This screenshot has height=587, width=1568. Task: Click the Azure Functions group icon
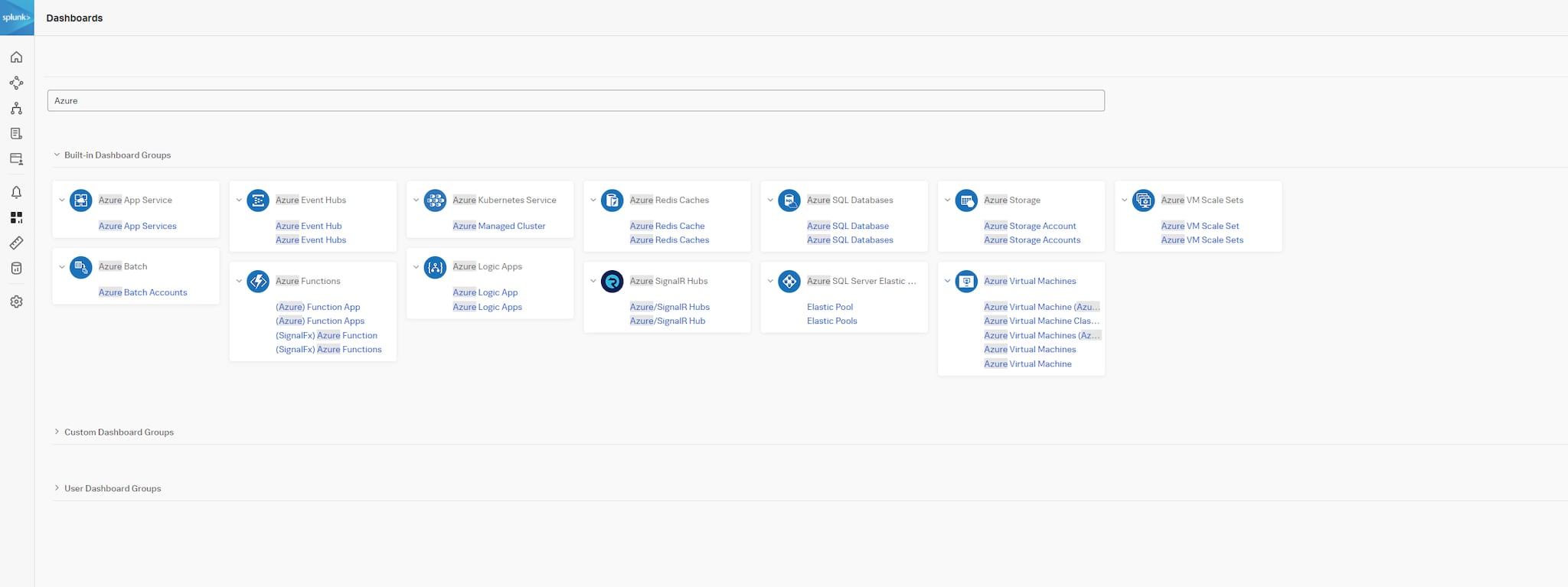258,282
